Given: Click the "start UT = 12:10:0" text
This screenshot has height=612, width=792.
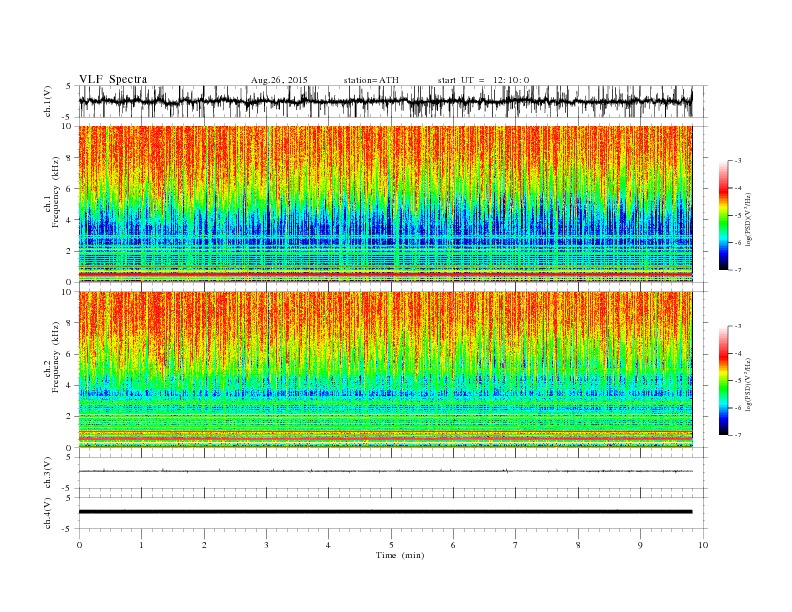Looking at the screenshot, I should point(483,80).
